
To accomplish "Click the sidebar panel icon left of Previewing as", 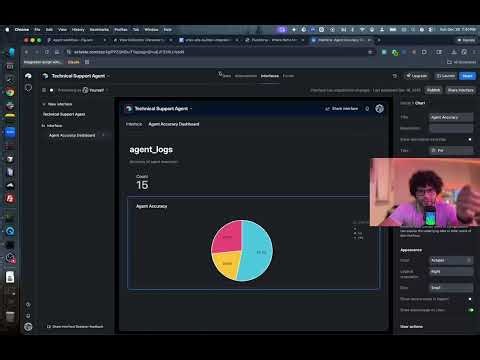I will pyautogui.click(x=44, y=90).
